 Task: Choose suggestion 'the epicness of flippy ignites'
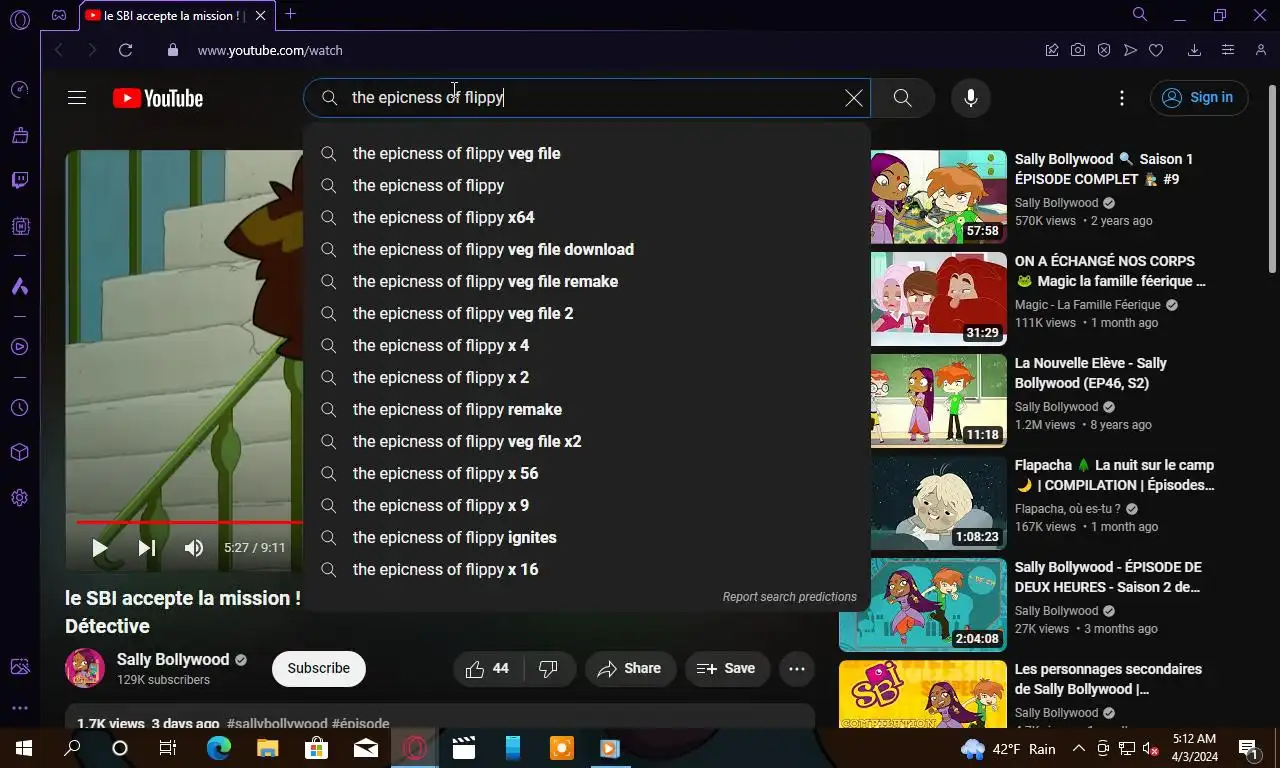pyautogui.click(x=586, y=538)
